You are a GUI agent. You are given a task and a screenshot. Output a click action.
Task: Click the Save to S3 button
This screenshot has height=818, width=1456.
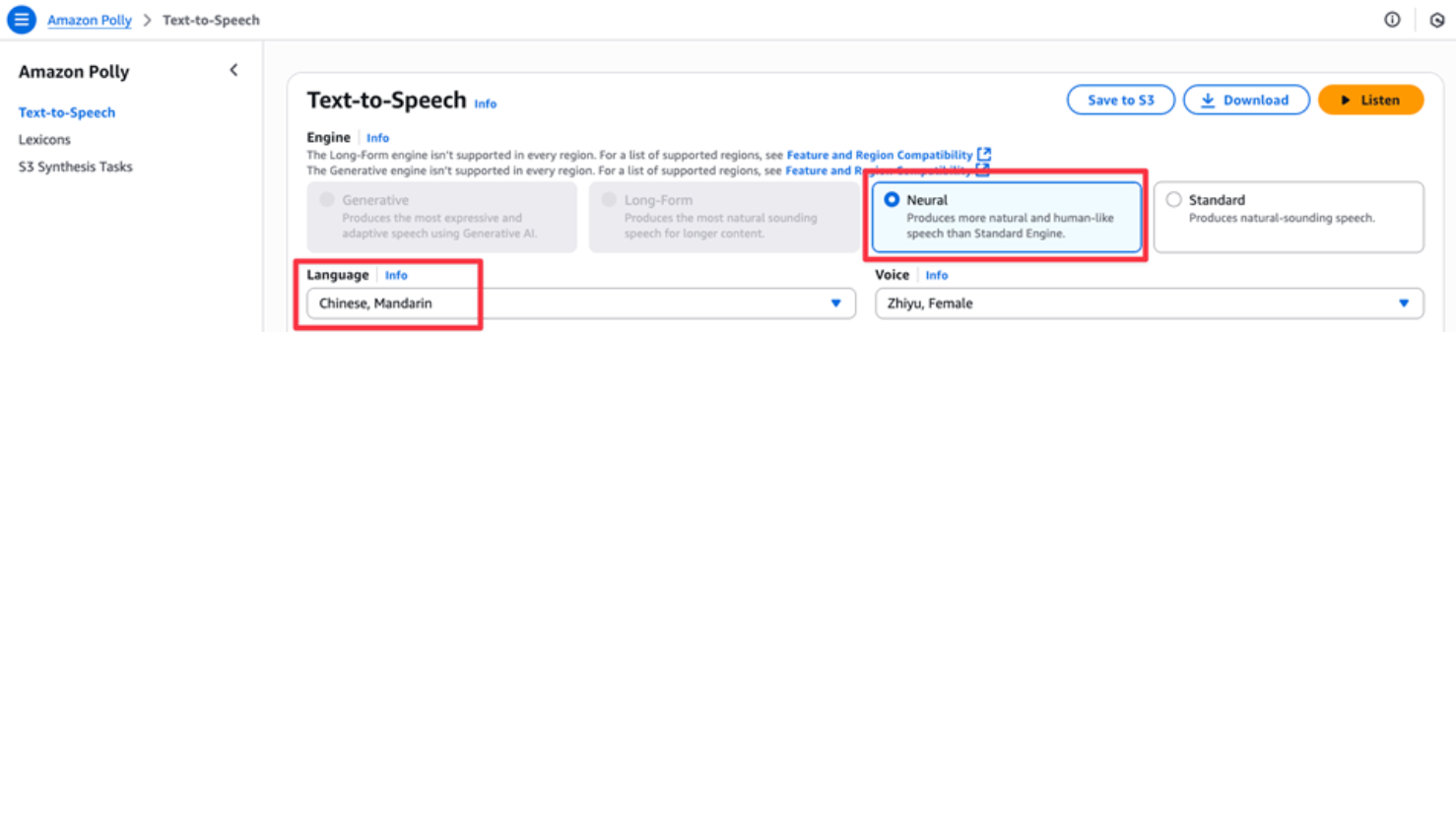1120,101
